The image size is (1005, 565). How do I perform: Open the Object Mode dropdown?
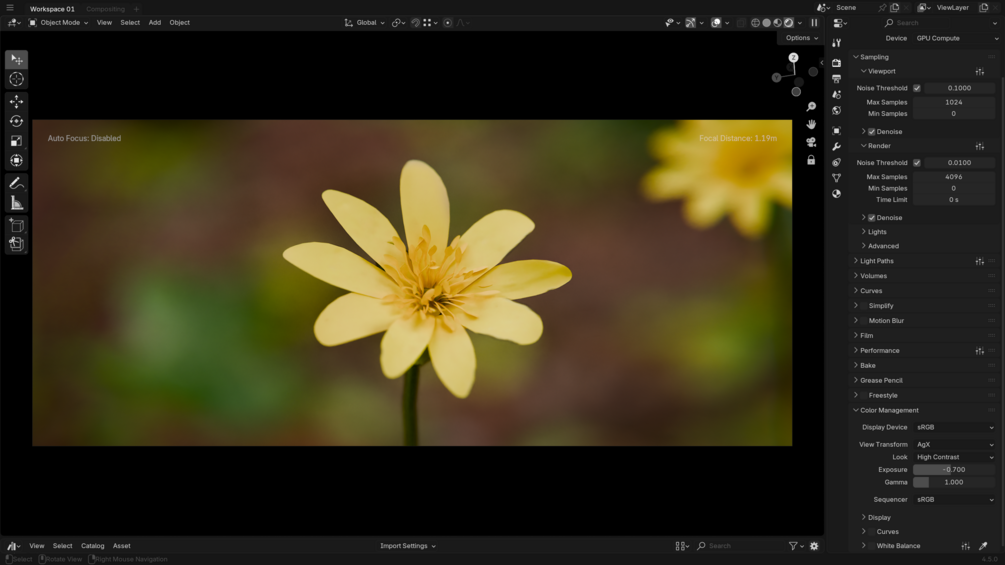click(58, 22)
